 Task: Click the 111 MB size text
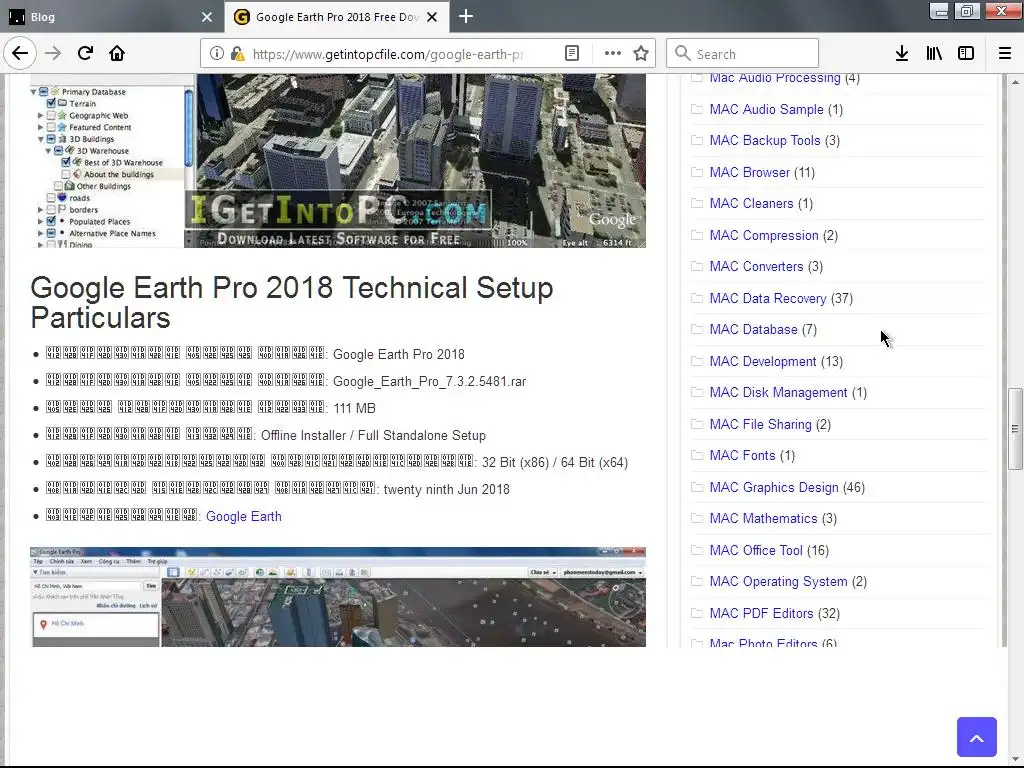coord(355,408)
